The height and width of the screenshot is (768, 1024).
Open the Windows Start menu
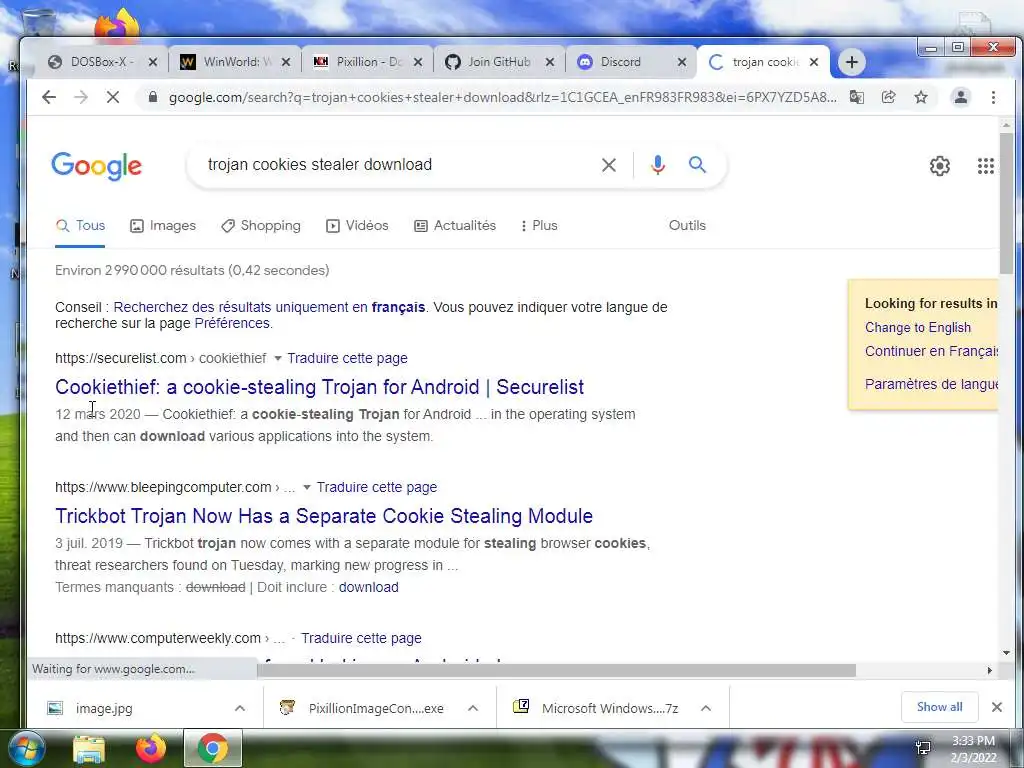[x=26, y=748]
